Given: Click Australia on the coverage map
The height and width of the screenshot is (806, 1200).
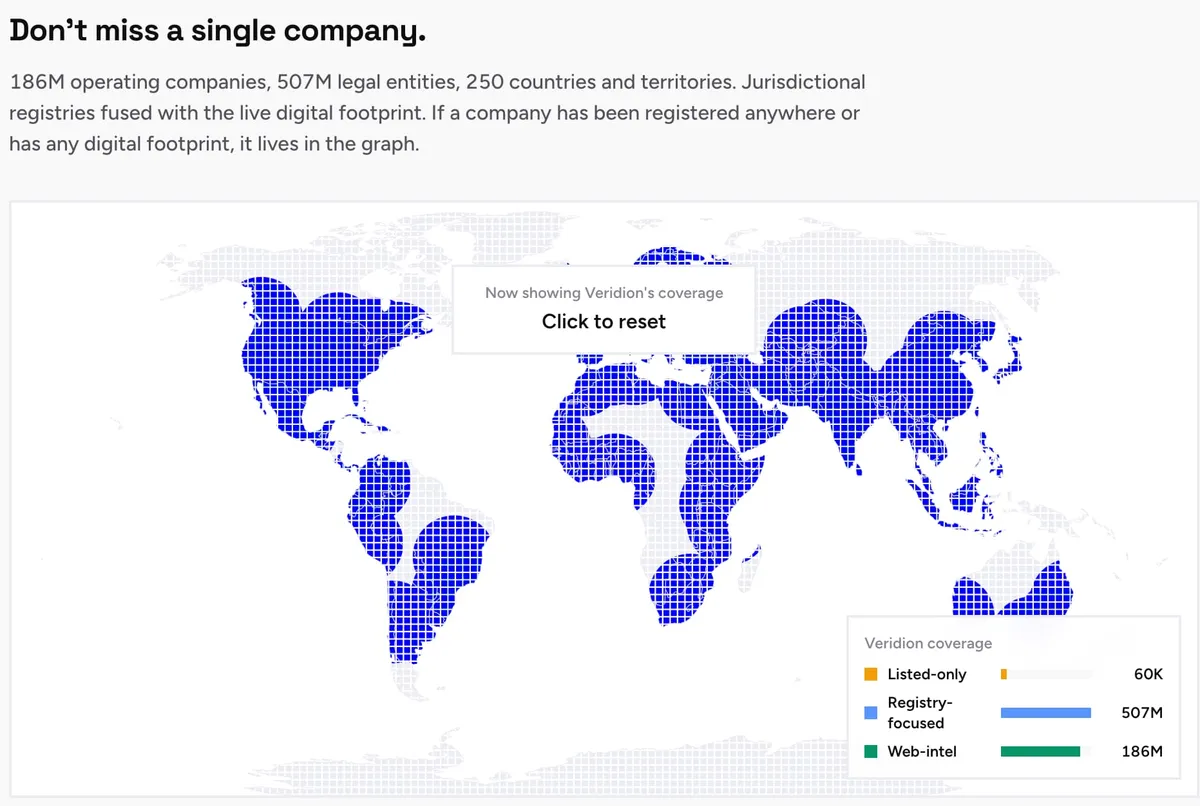Looking at the screenshot, I should [x=1010, y=598].
